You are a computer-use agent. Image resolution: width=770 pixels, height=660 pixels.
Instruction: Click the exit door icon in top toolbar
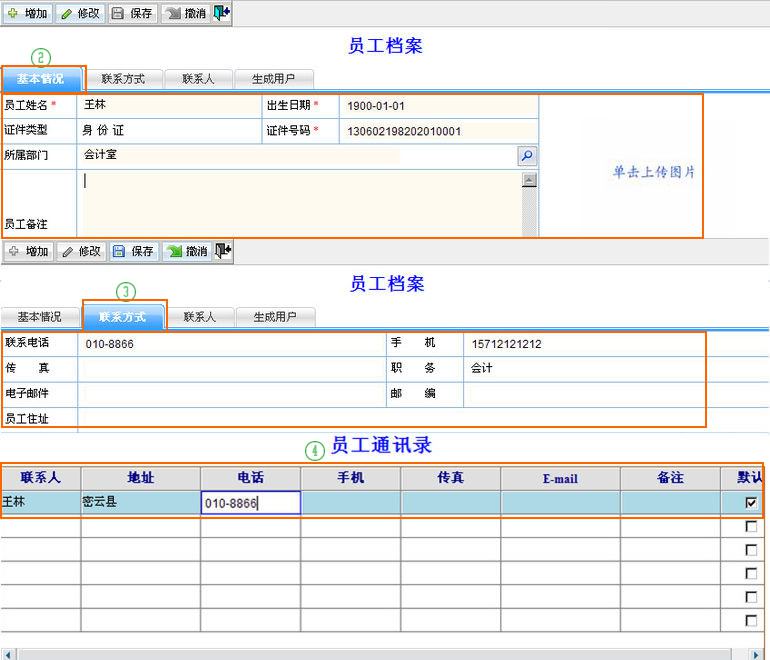tap(222, 13)
